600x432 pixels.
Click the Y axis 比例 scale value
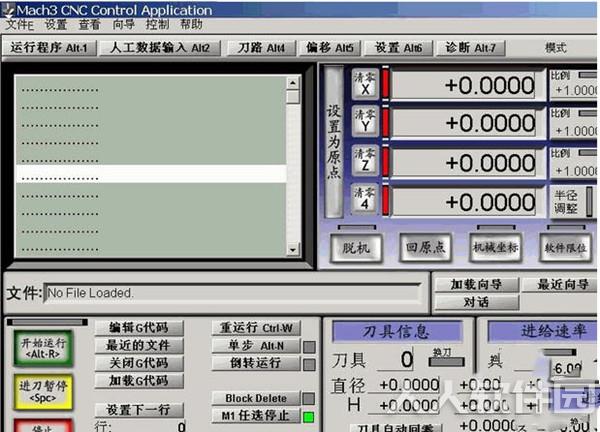575,131
